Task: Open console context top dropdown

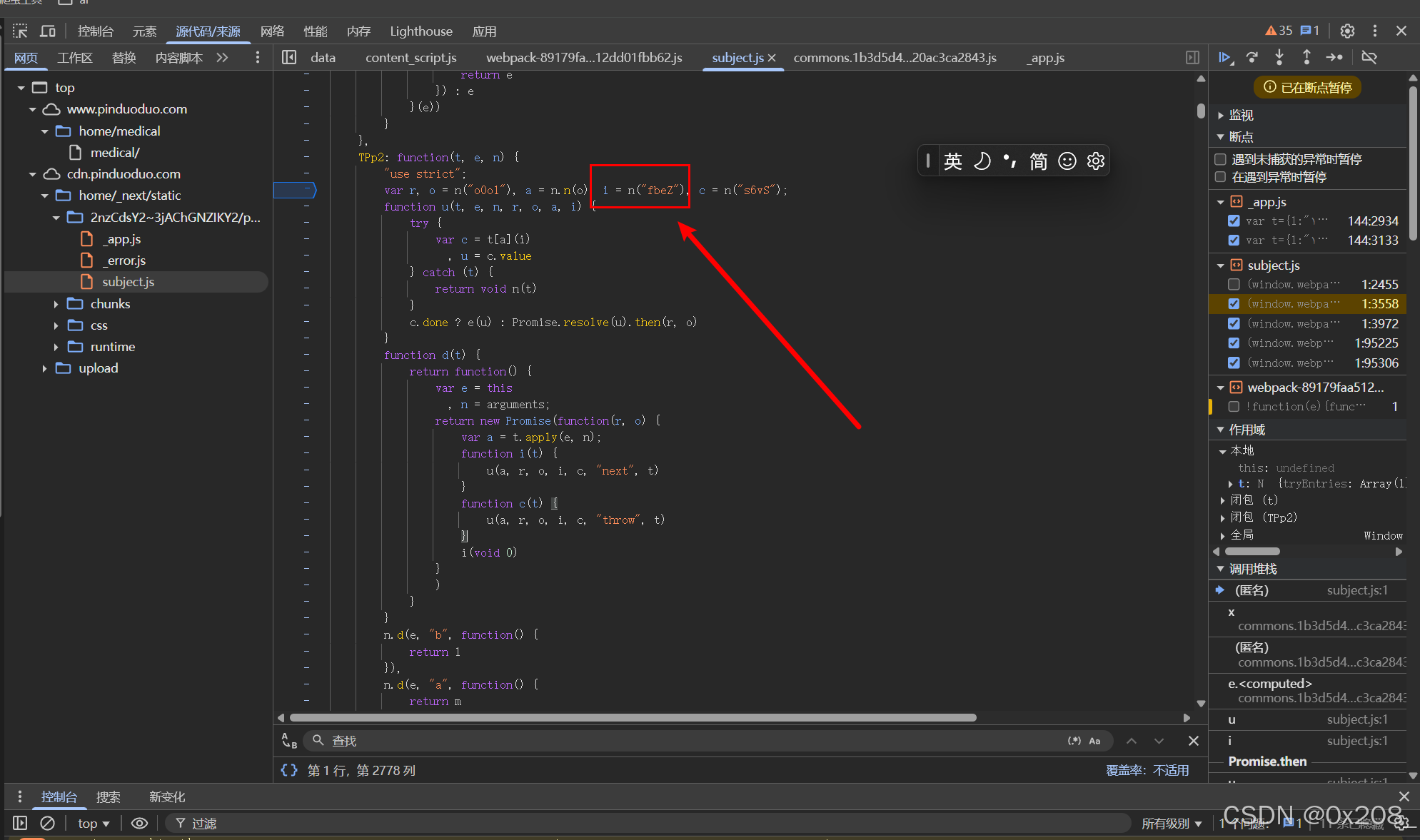Action: [94, 823]
